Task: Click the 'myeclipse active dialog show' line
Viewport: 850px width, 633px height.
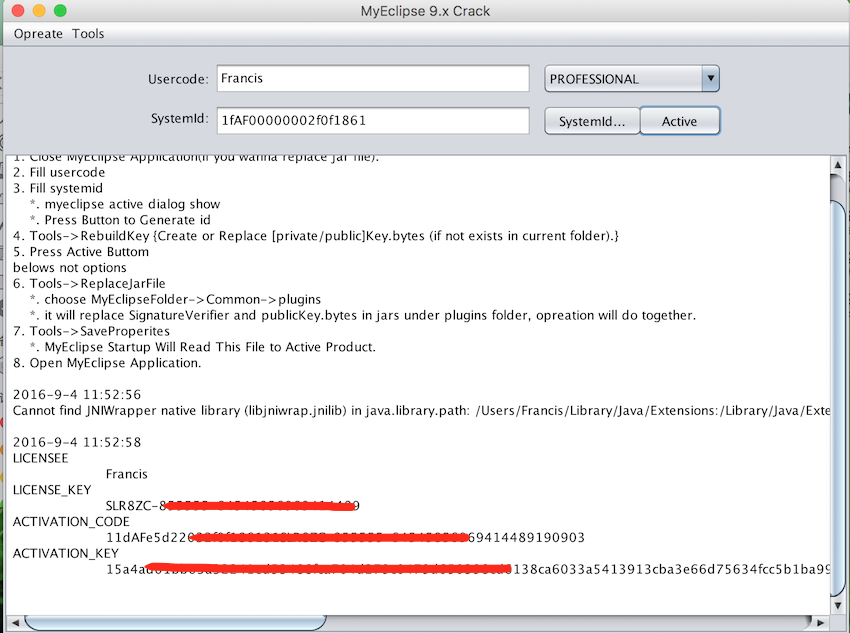Action: [125, 204]
